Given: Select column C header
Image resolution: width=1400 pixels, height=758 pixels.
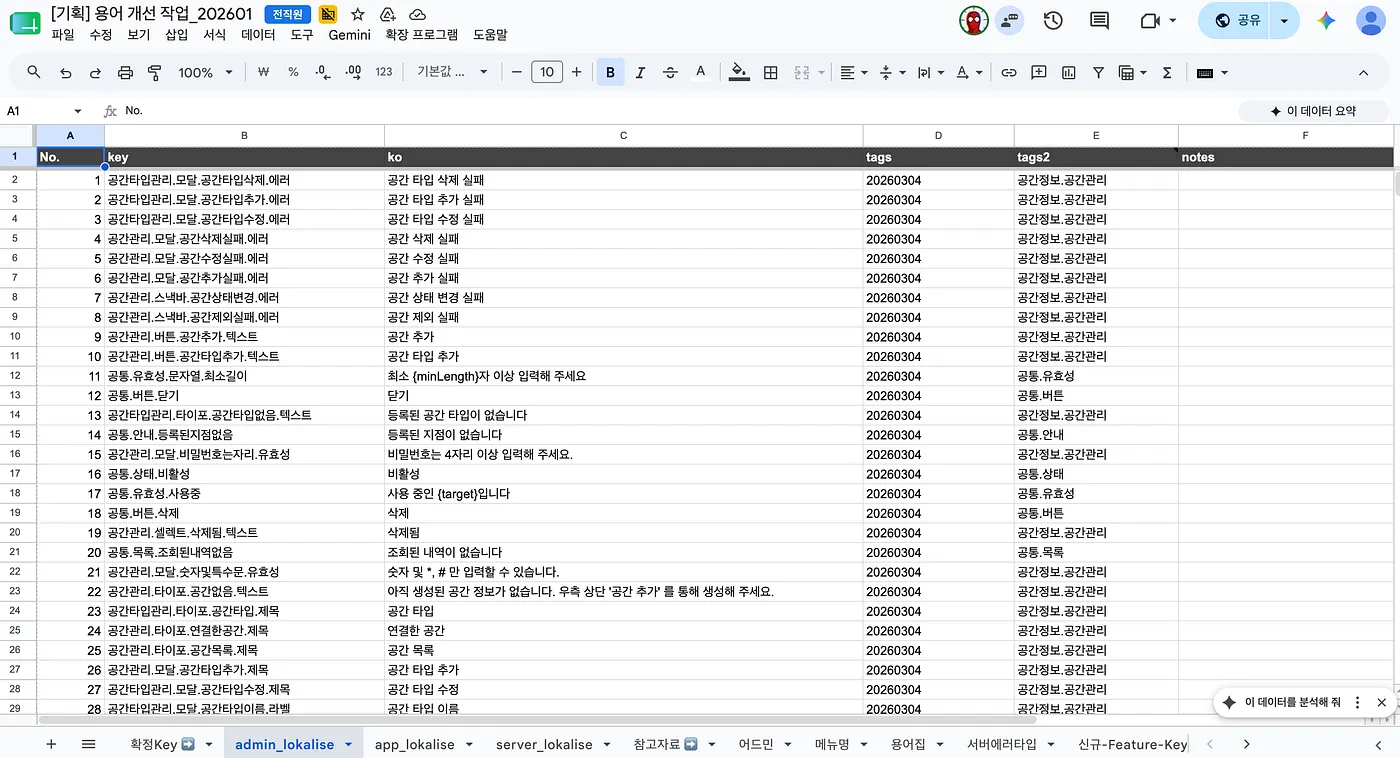Looking at the screenshot, I should click(x=623, y=135).
